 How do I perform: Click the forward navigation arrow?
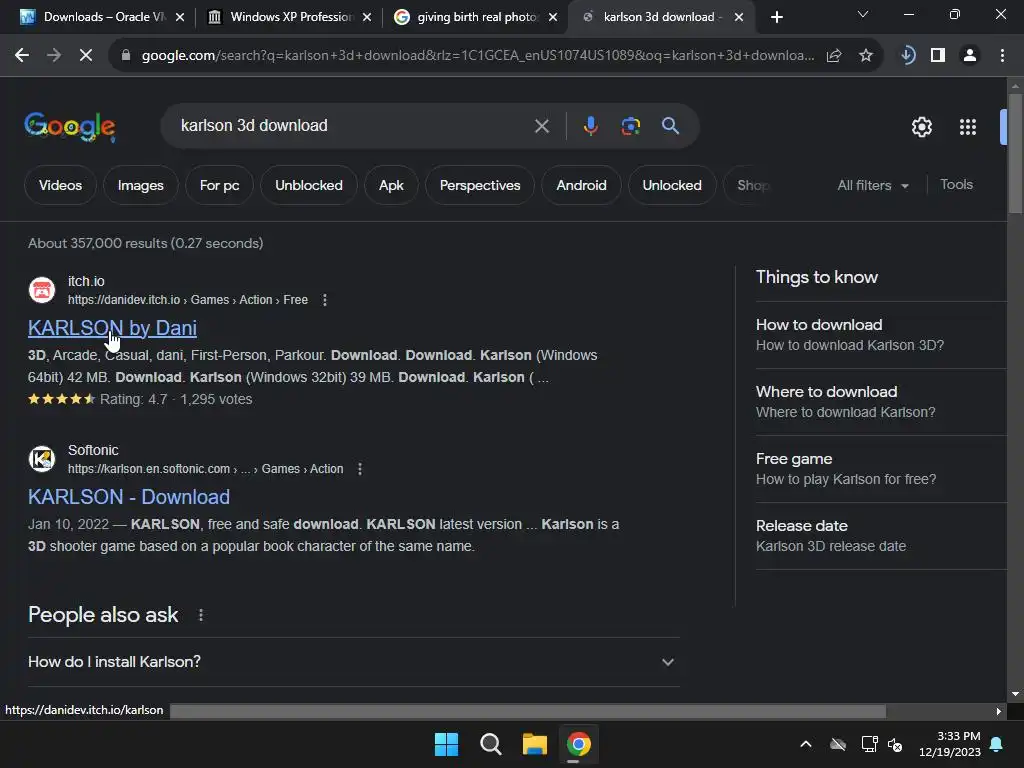coord(54,56)
